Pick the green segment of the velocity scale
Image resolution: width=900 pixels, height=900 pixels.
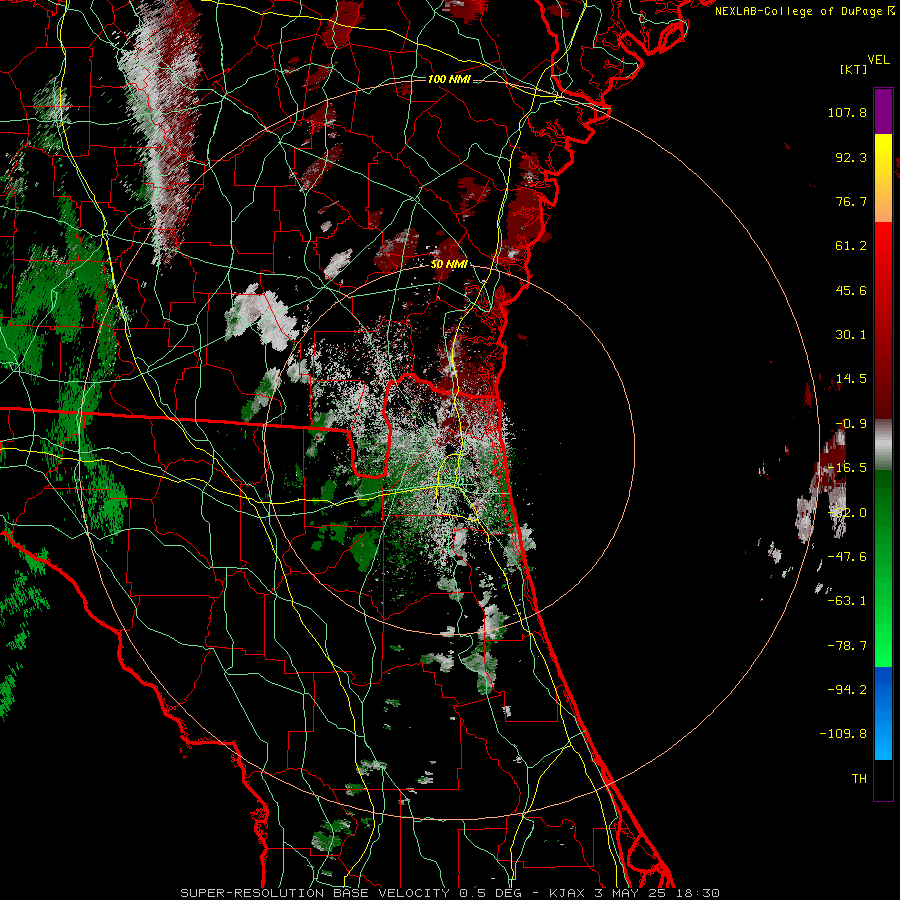(883, 568)
